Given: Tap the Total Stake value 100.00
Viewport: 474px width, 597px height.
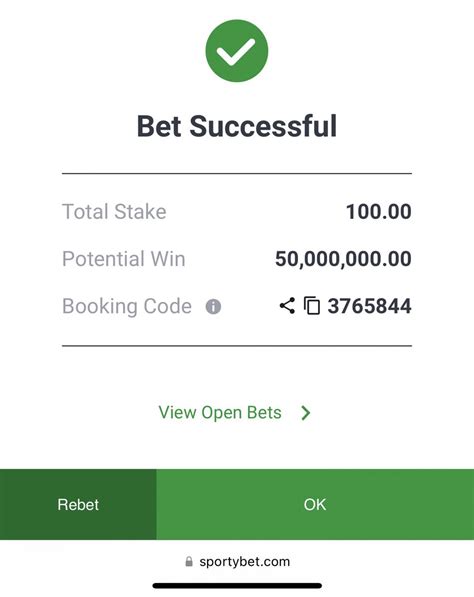Looking at the screenshot, I should click(378, 212).
